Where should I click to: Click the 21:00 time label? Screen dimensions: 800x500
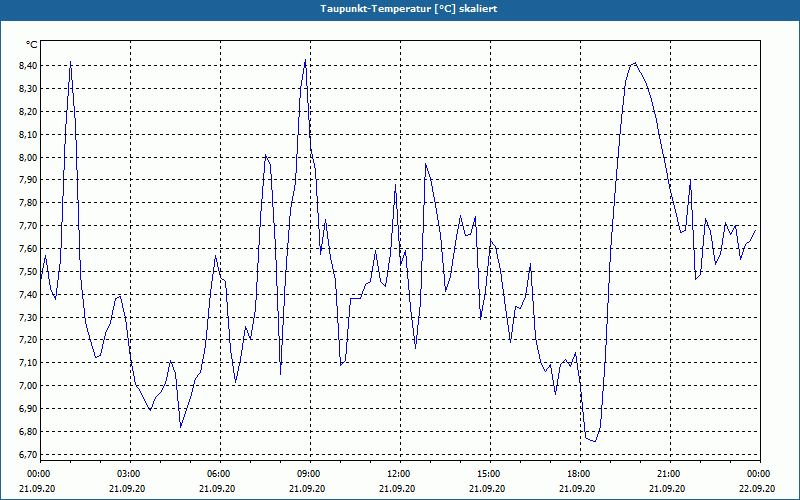[668, 474]
